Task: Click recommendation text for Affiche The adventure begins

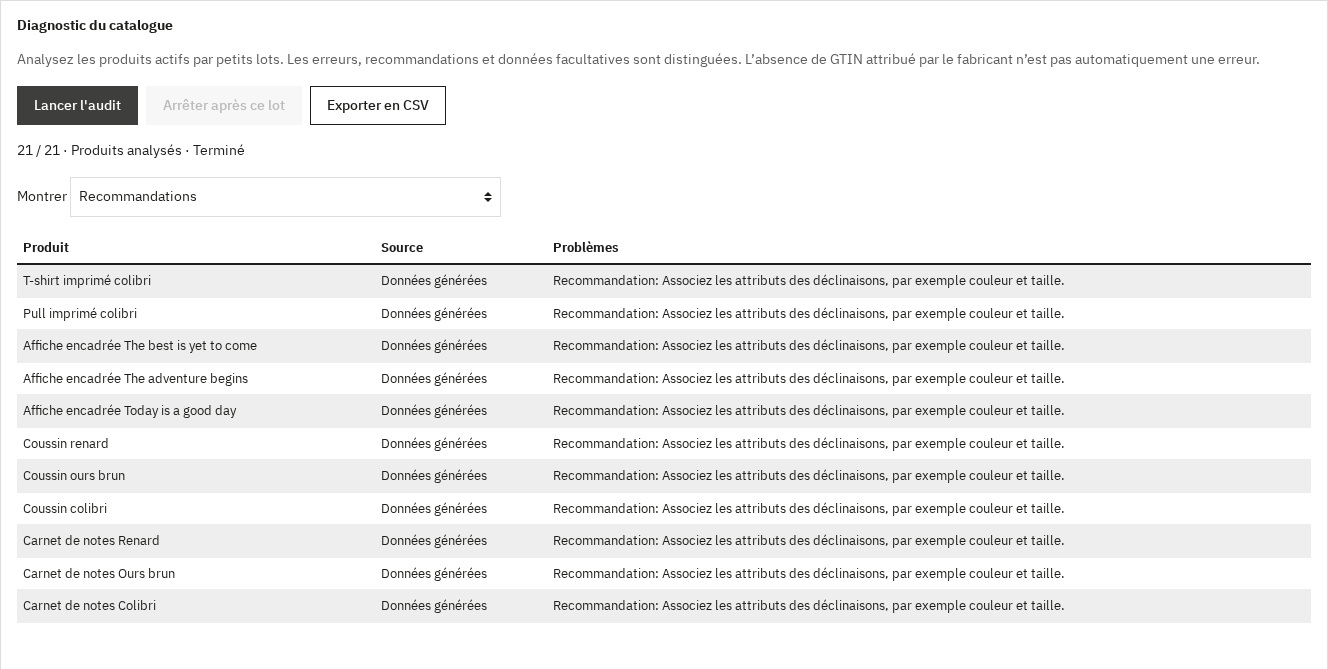Action: [x=808, y=379]
